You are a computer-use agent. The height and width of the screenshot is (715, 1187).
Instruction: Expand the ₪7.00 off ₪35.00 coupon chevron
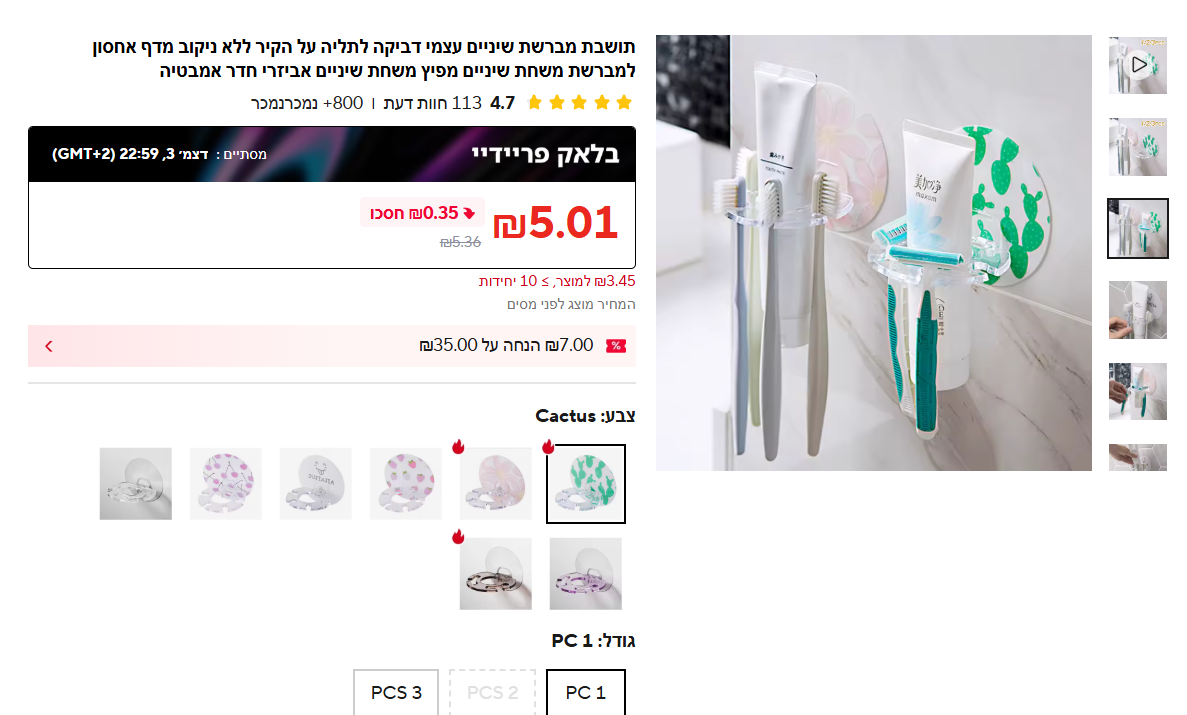[x=49, y=346]
